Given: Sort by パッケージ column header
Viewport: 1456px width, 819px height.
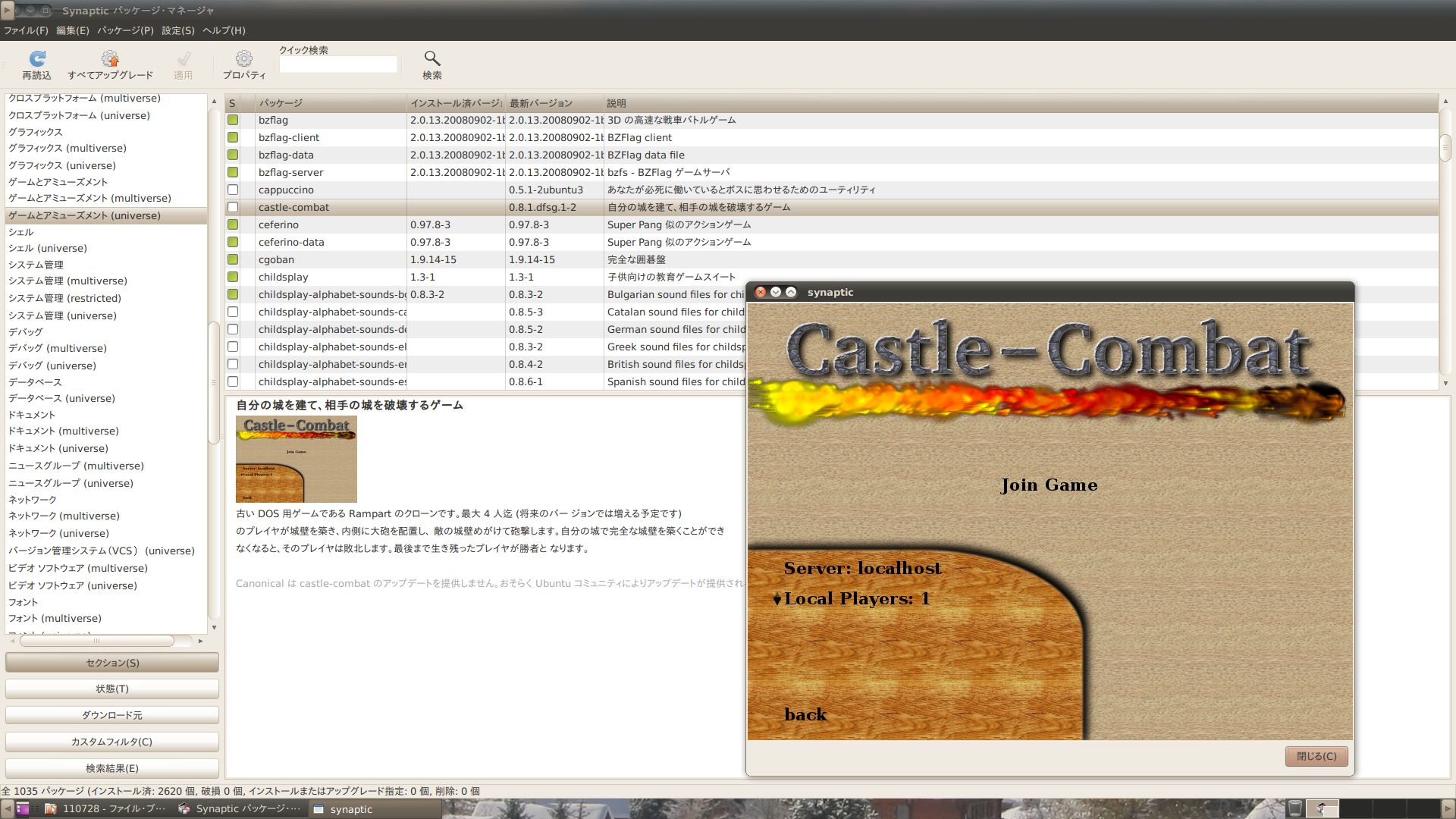Looking at the screenshot, I should click(331, 103).
